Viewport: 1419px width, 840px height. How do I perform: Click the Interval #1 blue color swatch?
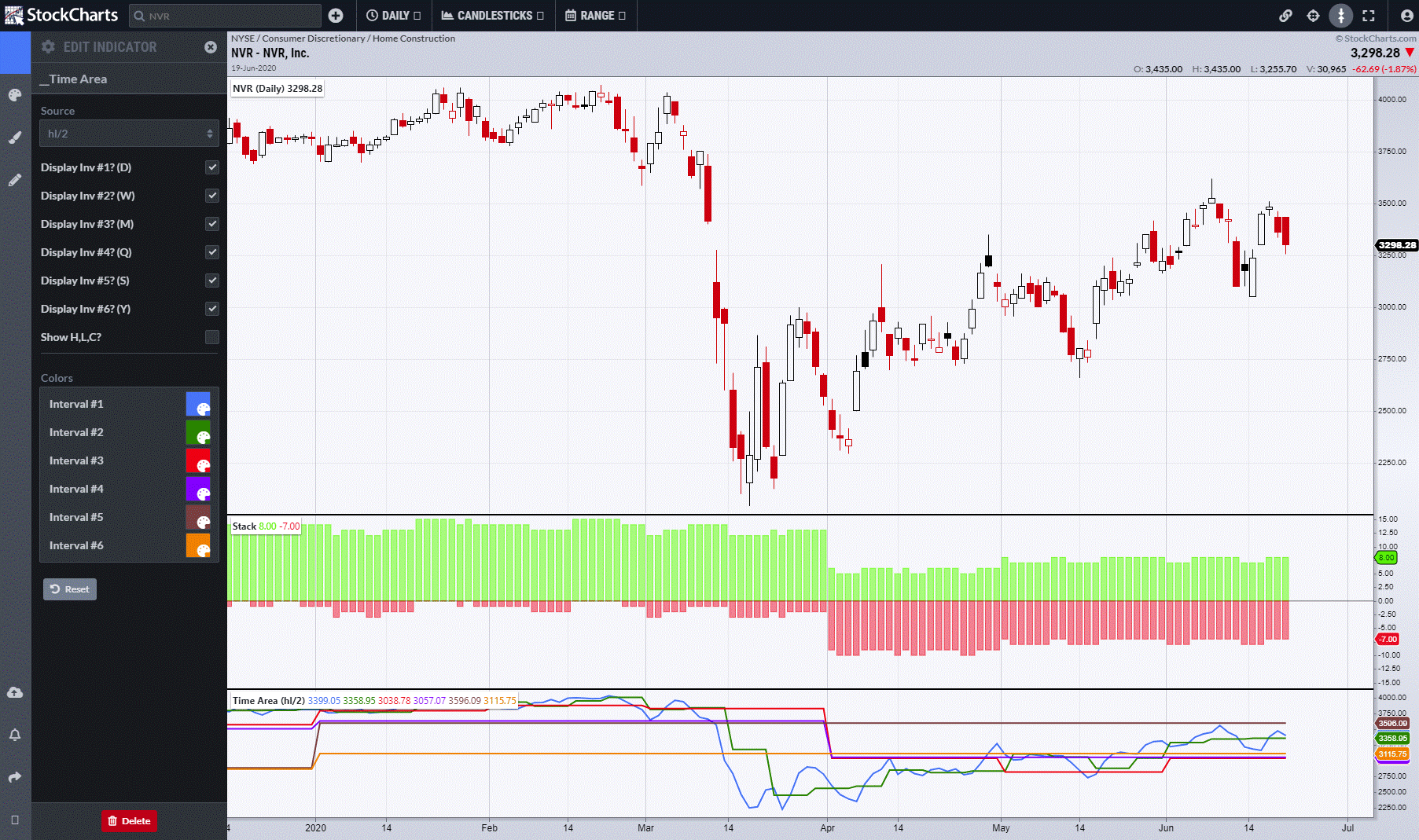click(x=198, y=404)
